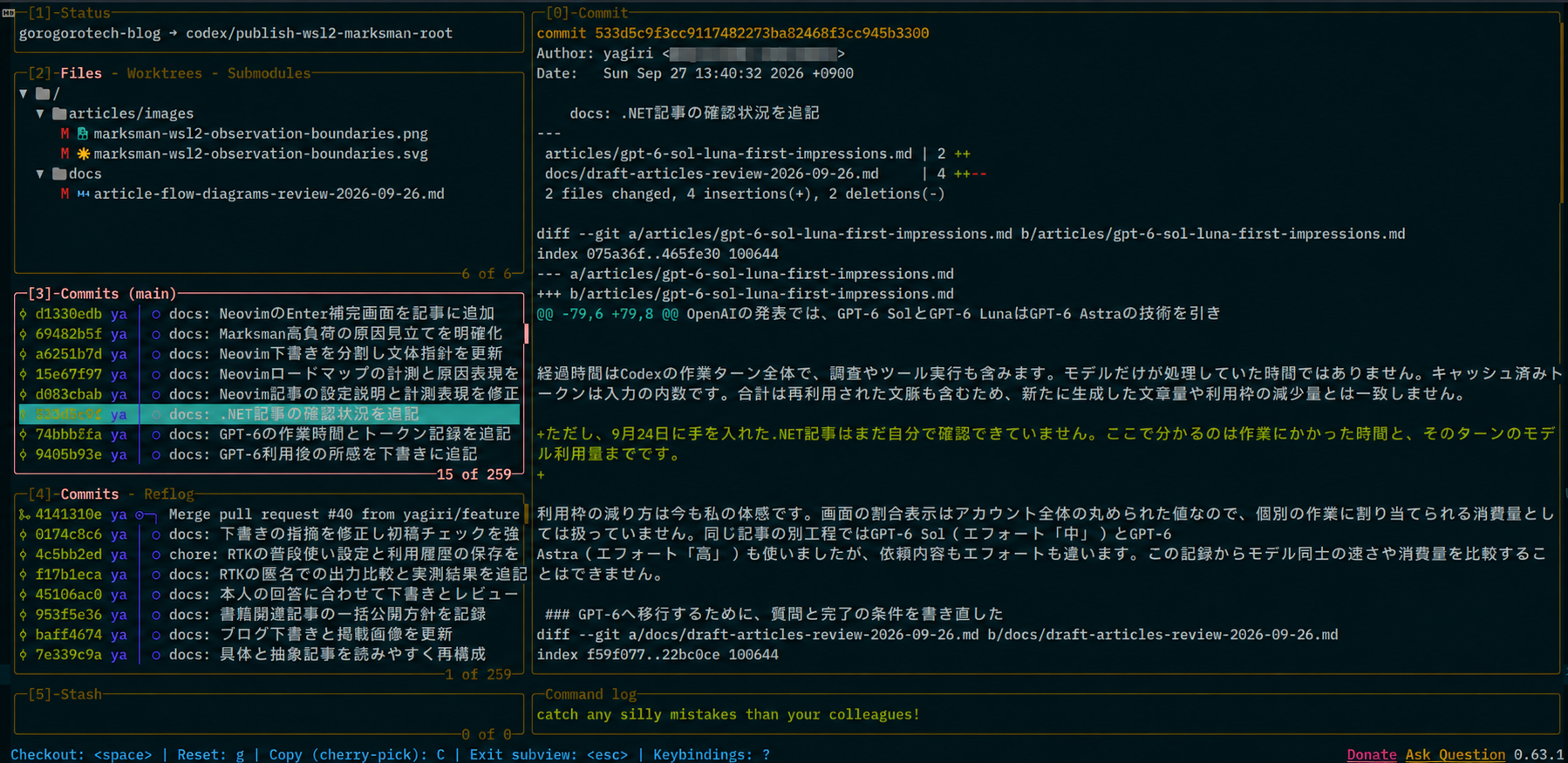This screenshot has height=763, width=1568.
Task: Click the commit hash 533d5c9f line in diff
Action: [733, 33]
